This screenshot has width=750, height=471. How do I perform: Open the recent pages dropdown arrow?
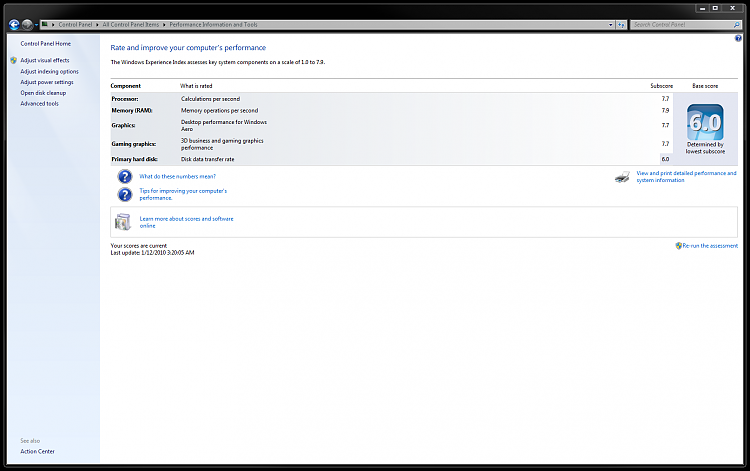36,25
